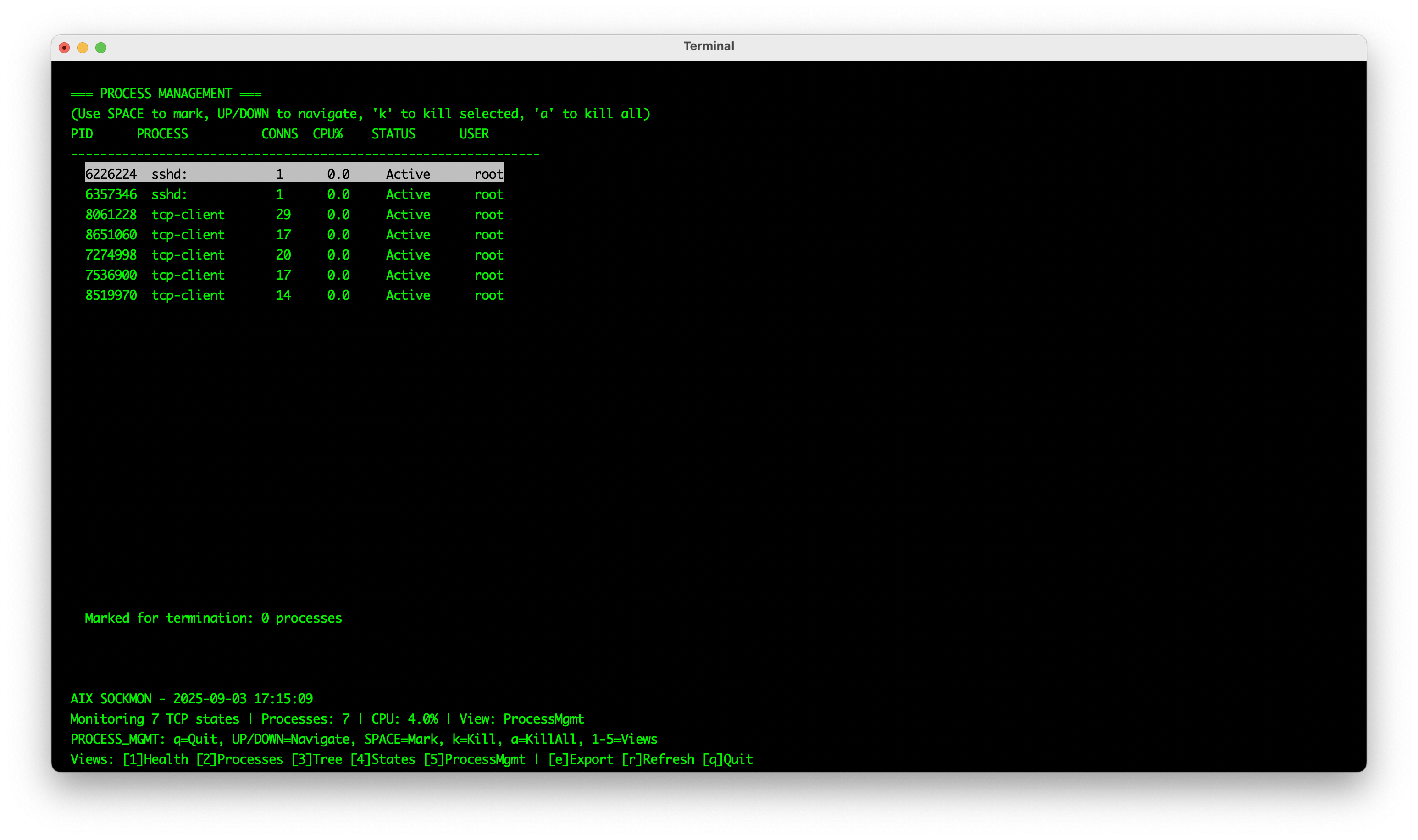Click the STATUS column header
Image resolution: width=1418 pixels, height=840 pixels.
393,134
